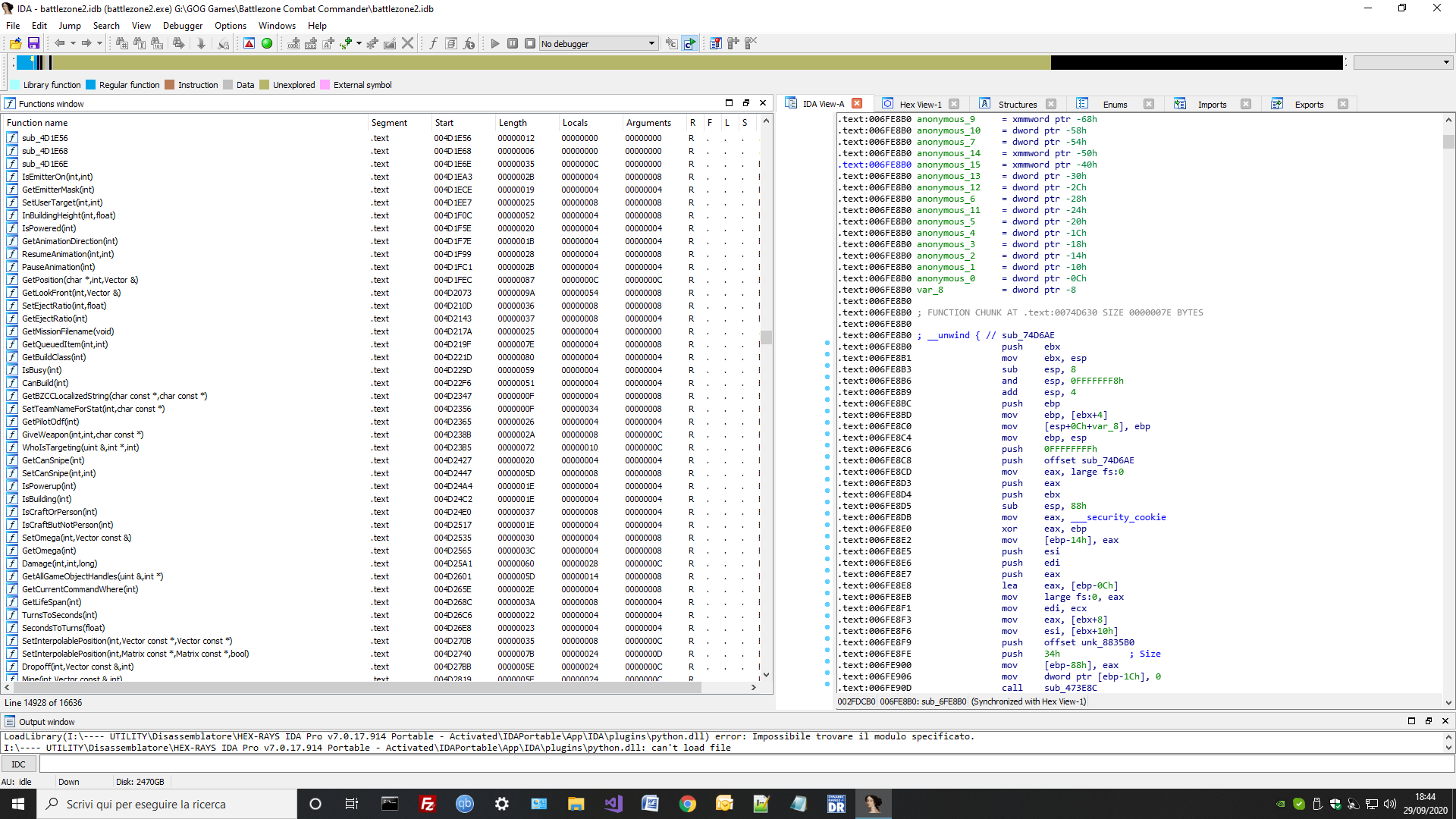Click the Open file toolbar icon

(15, 44)
